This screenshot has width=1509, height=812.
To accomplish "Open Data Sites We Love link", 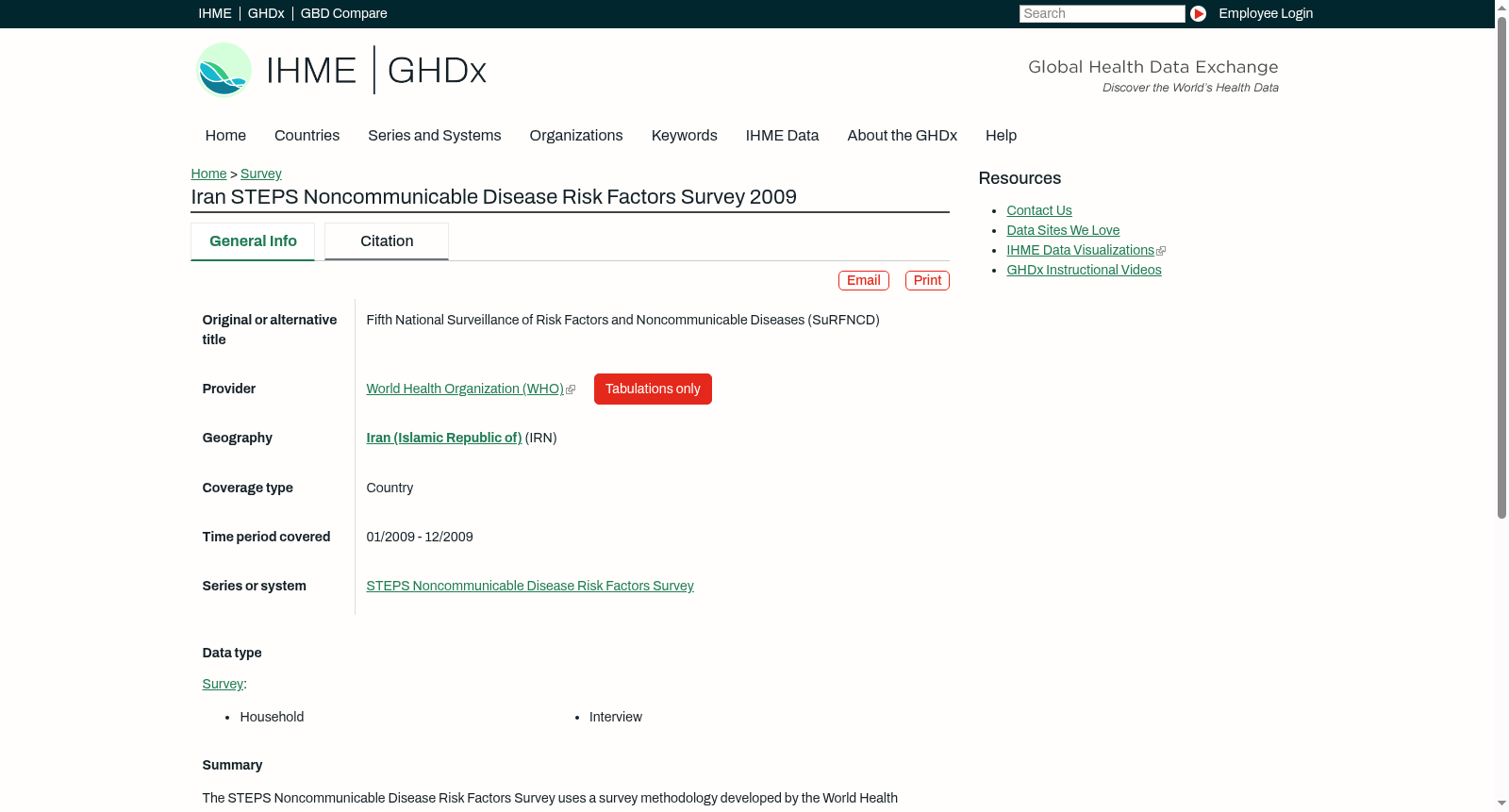I will (x=1063, y=231).
